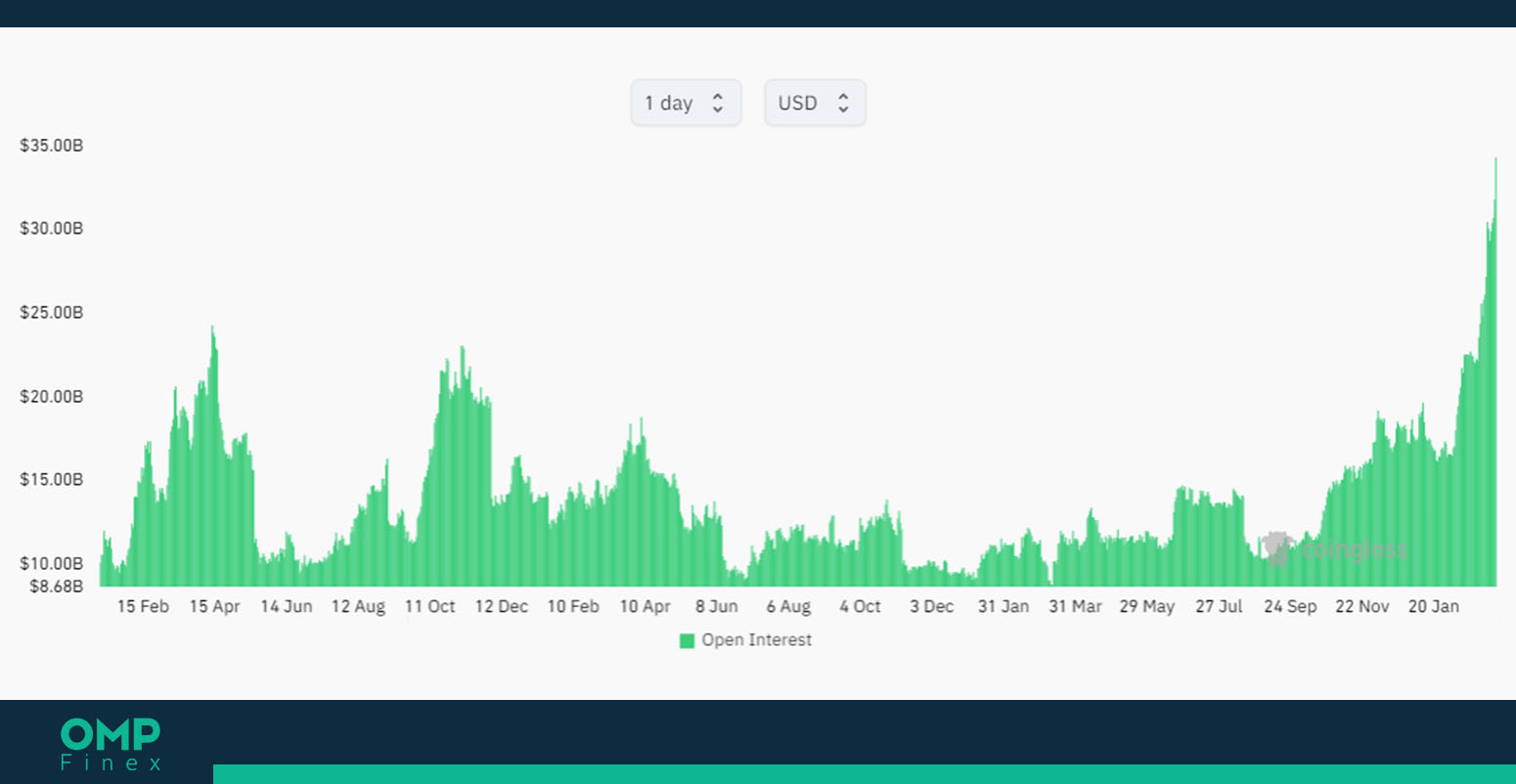Select the $25.00B axis label
This screenshot has width=1516, height=784.
(52, 313)
